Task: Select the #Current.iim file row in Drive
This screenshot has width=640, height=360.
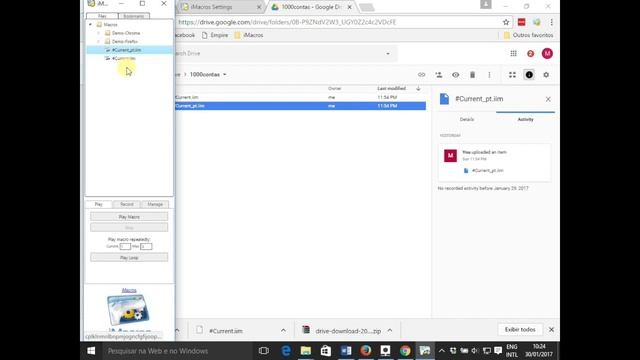Action: pyautogui.click(x=300, y=97)
